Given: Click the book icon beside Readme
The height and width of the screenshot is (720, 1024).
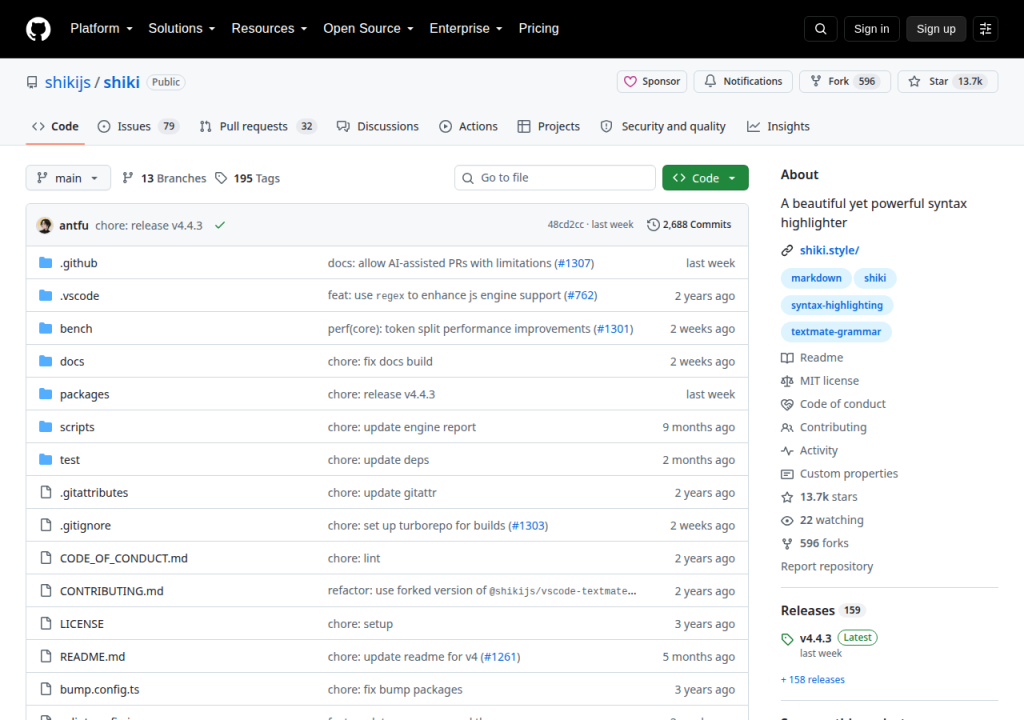Looking at the screenshot, I should pyautogui.click(x=787, y=358).
